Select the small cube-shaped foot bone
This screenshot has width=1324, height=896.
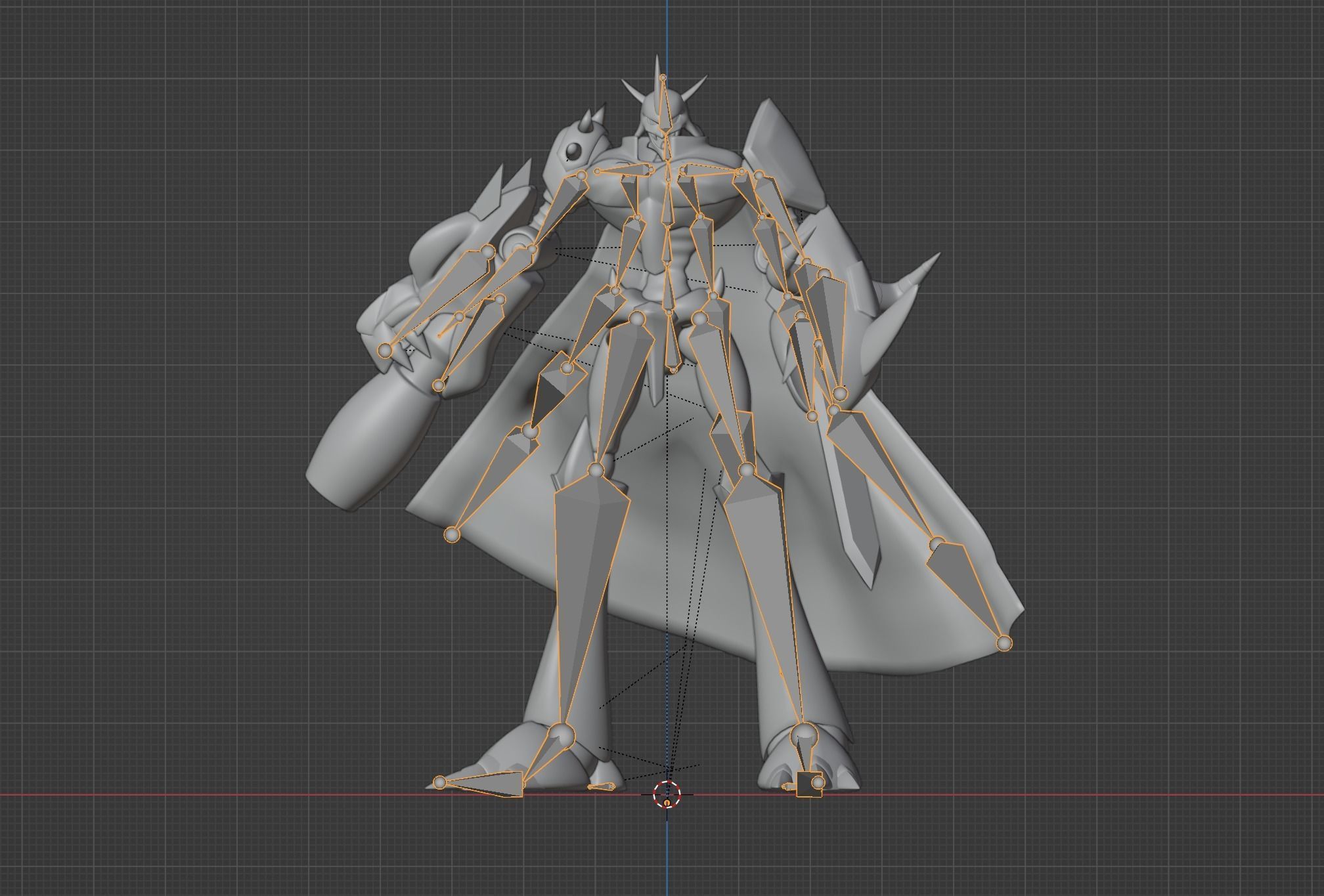(x=809, y=784)
